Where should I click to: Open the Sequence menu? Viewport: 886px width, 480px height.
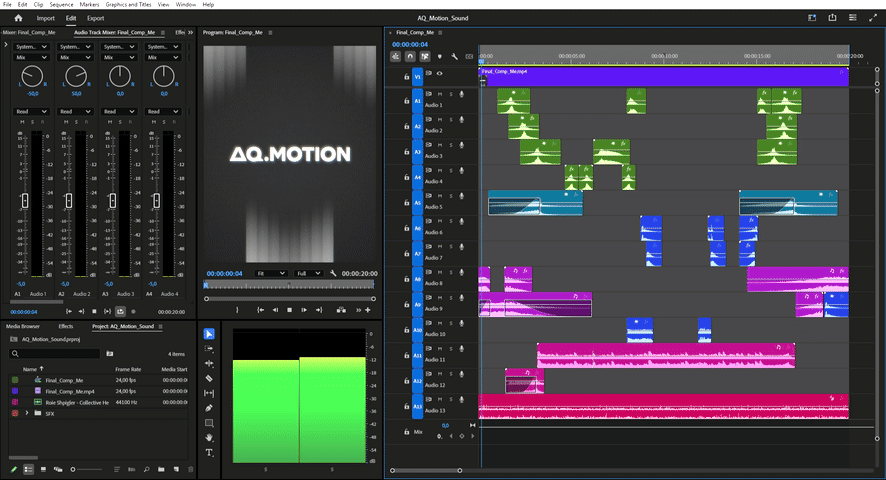[61, 5]
